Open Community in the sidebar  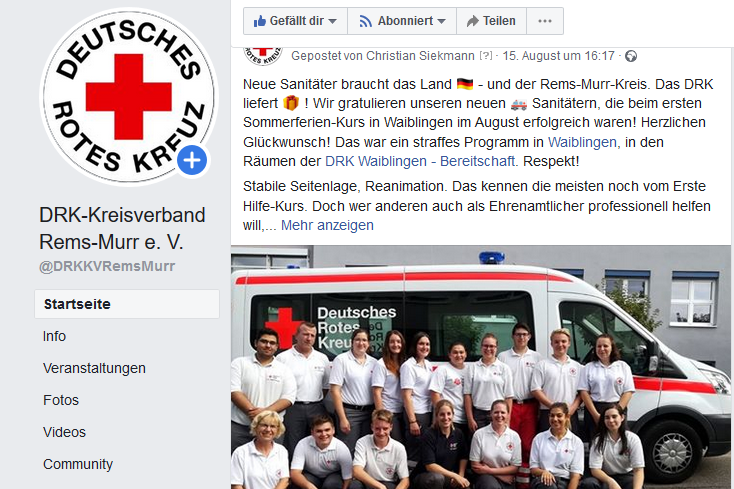click(78, 464)
